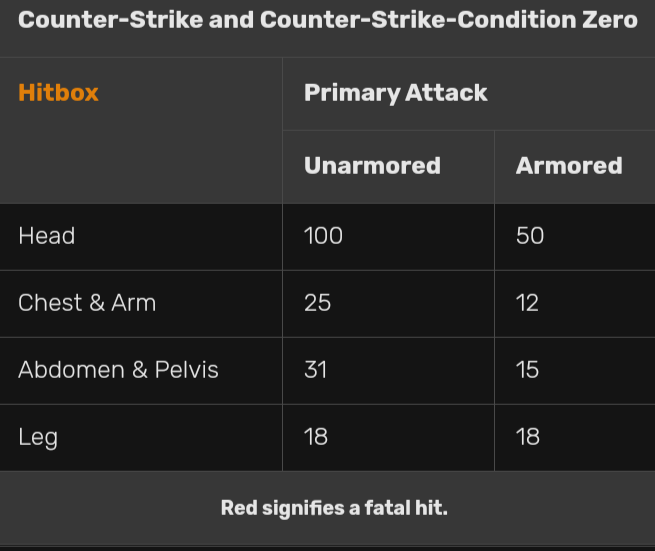Click the Leg unarmored damage value
The width and height of the screenshot is (655, 551).
coord(316,437)
